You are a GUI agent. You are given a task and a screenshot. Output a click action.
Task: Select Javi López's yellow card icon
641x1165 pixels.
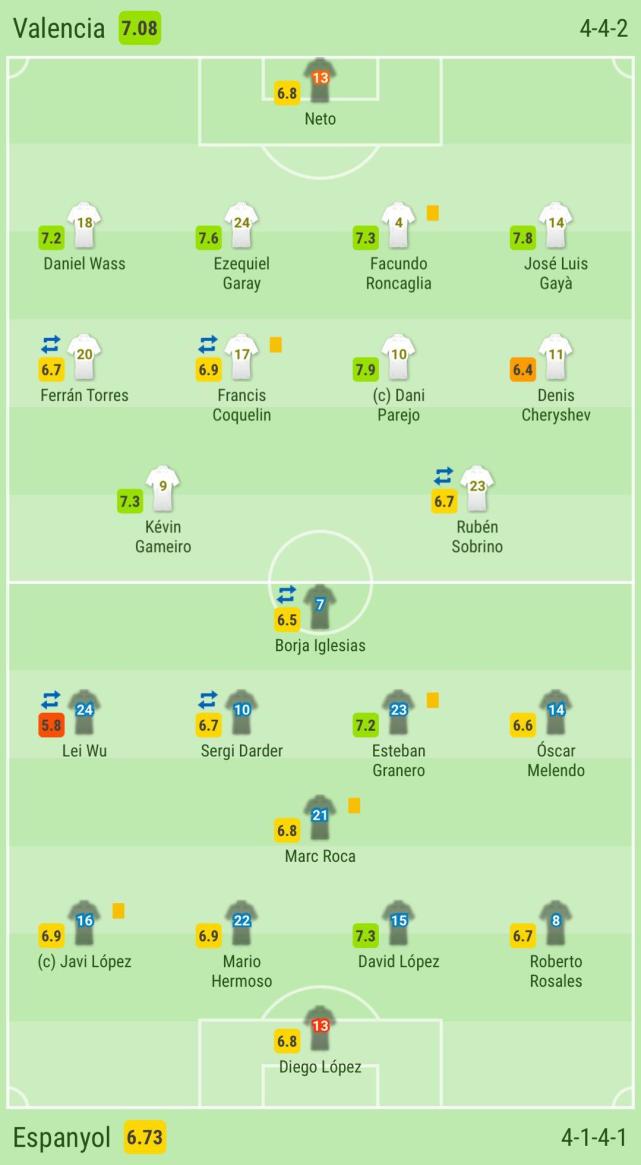click(x=118, y=911)
